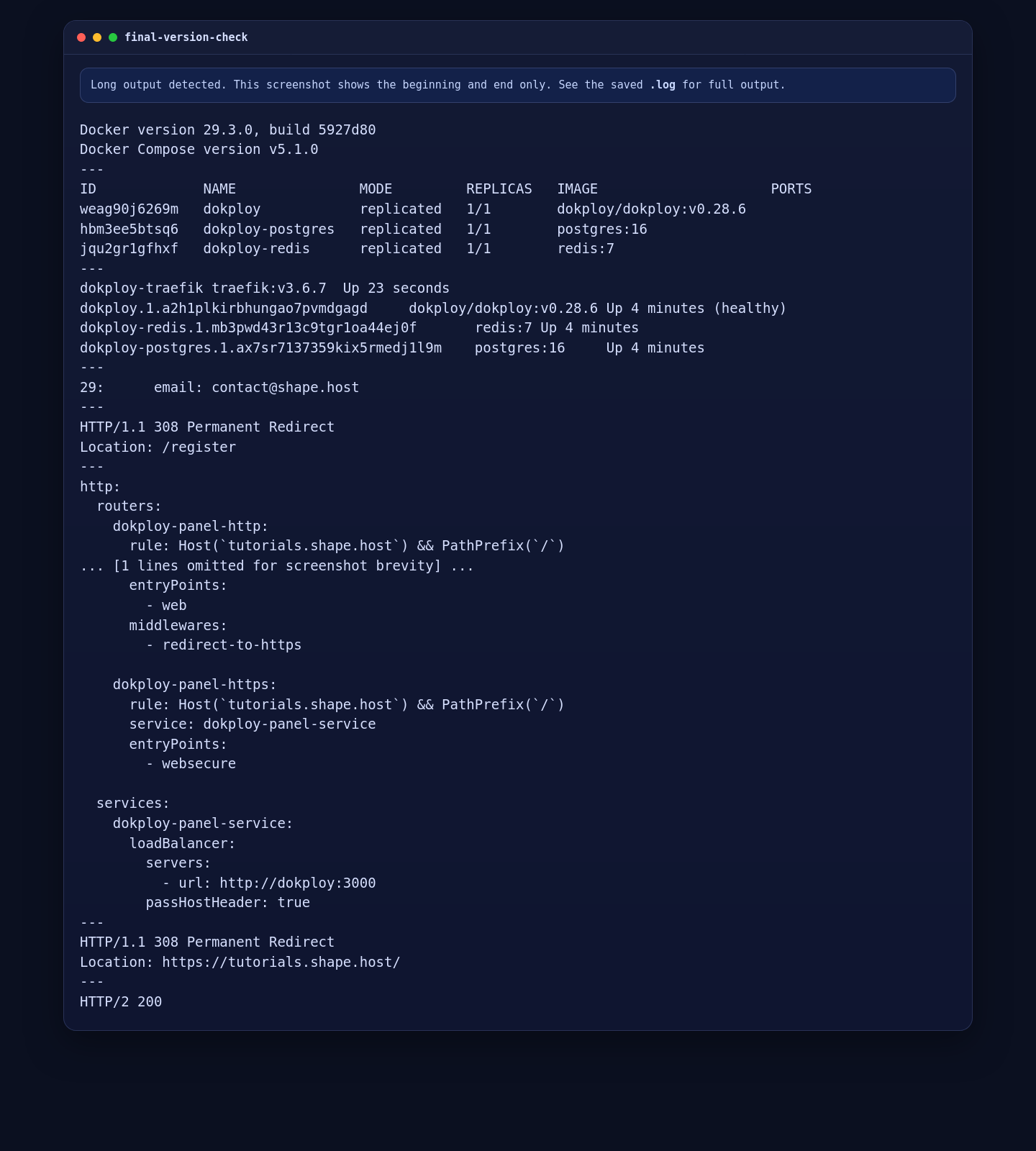
Task: Click the 'dokploy-panel-https:' router line
Action: click(x=195, y=685)
